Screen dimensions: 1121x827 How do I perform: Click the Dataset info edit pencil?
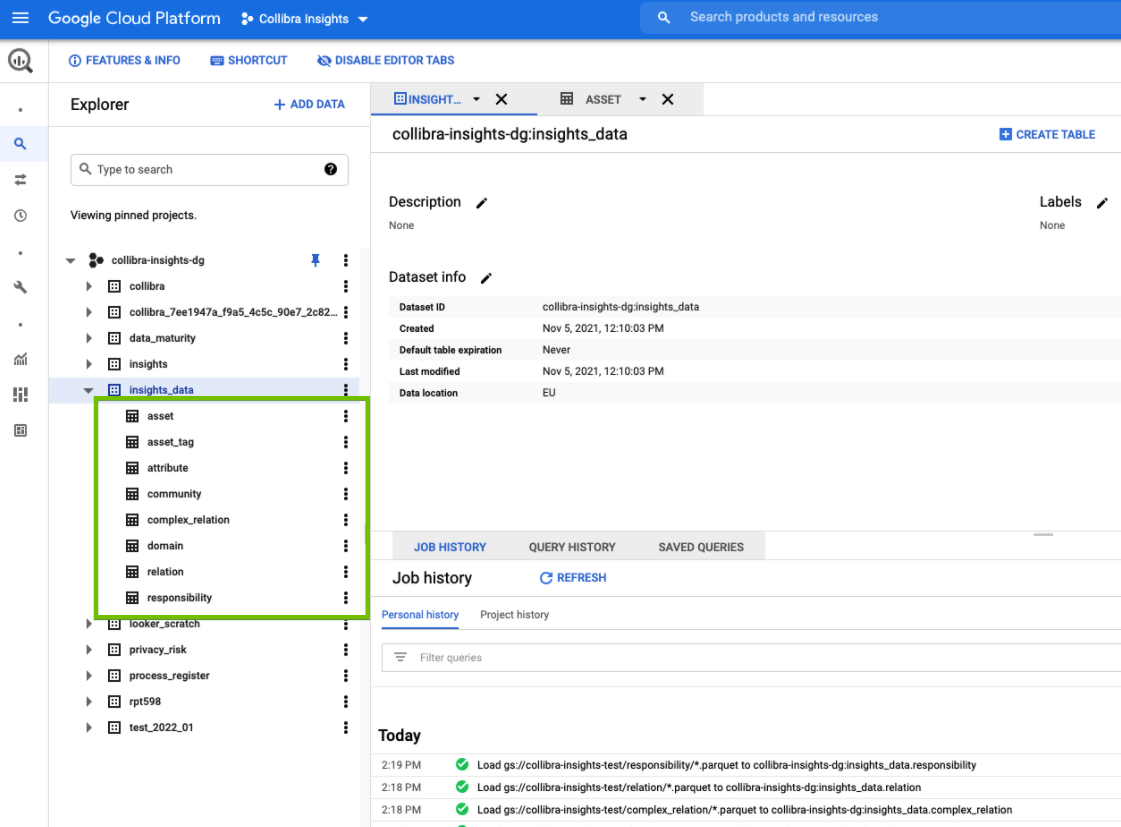[x=486, y=278]
